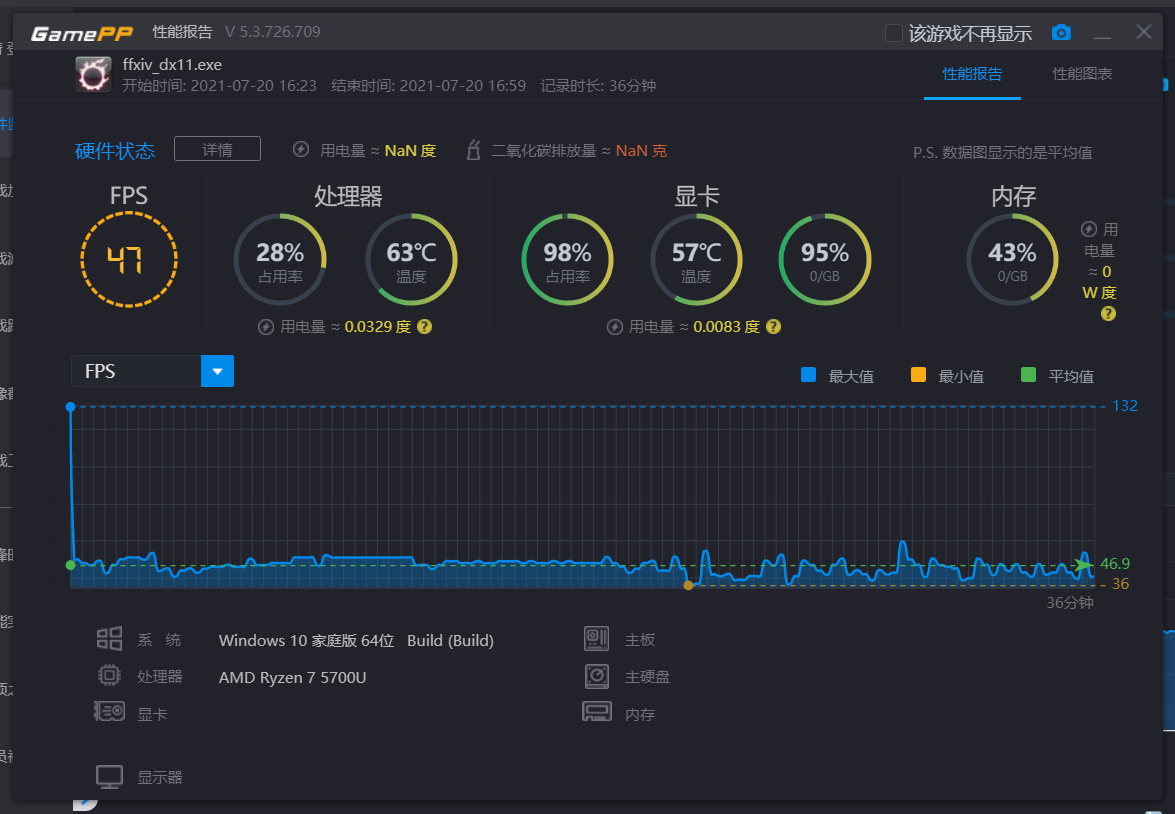The image size is (1175, 814).
Task: Click the power icon beside 用电量 ≈ NaN 度
Action: pyautogui.click(x=300, y=149)
